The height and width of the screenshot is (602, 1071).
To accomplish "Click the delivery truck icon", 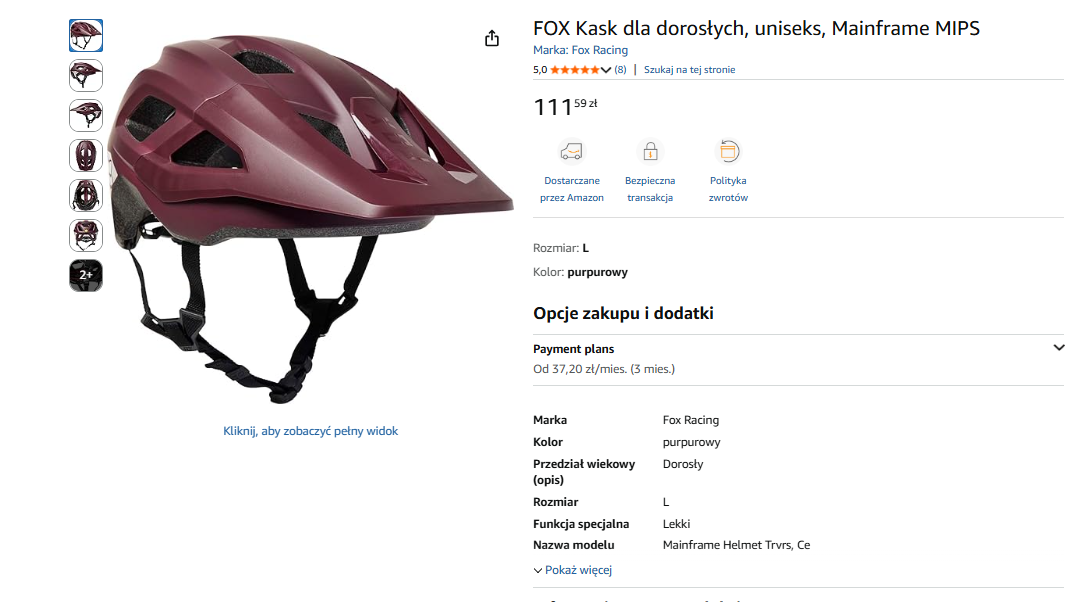I will (571, 152).
